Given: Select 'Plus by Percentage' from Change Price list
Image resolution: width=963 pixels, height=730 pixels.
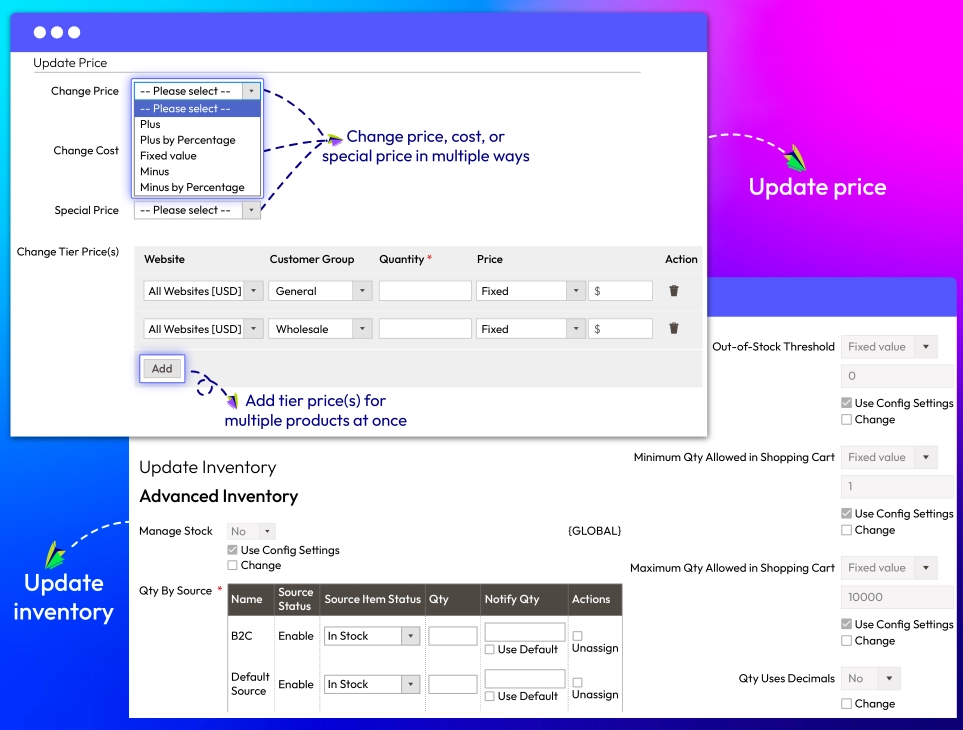Looking at the screenshot, I should tap(188, 140).
